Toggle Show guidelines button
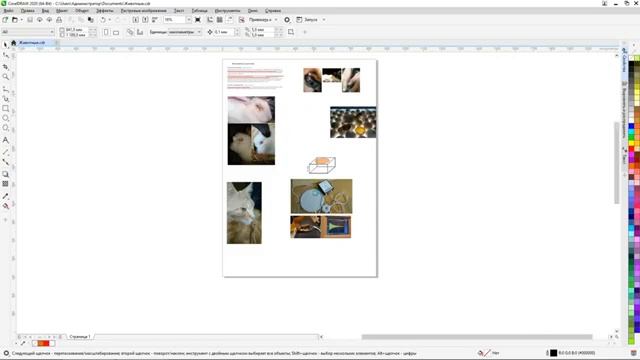The image size is (640, 360). 229,20
